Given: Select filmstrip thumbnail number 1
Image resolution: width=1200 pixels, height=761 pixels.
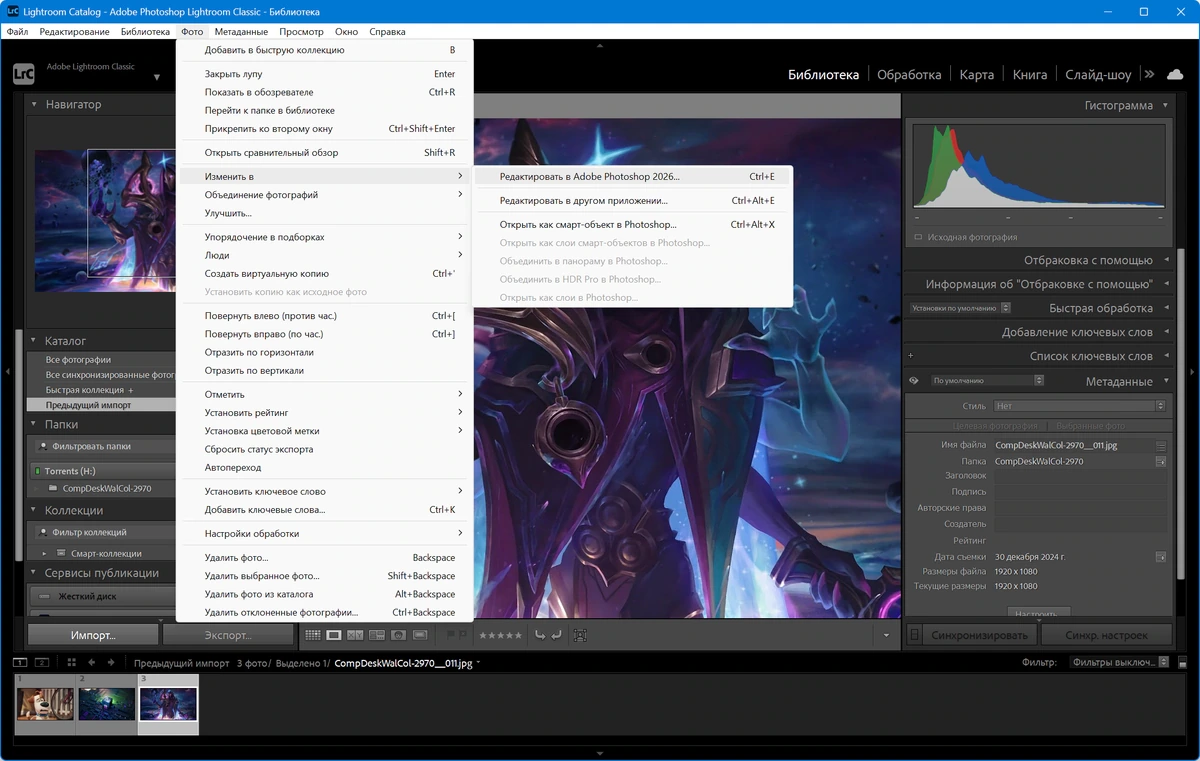Looking at the screenshot, I should point(45,703).
